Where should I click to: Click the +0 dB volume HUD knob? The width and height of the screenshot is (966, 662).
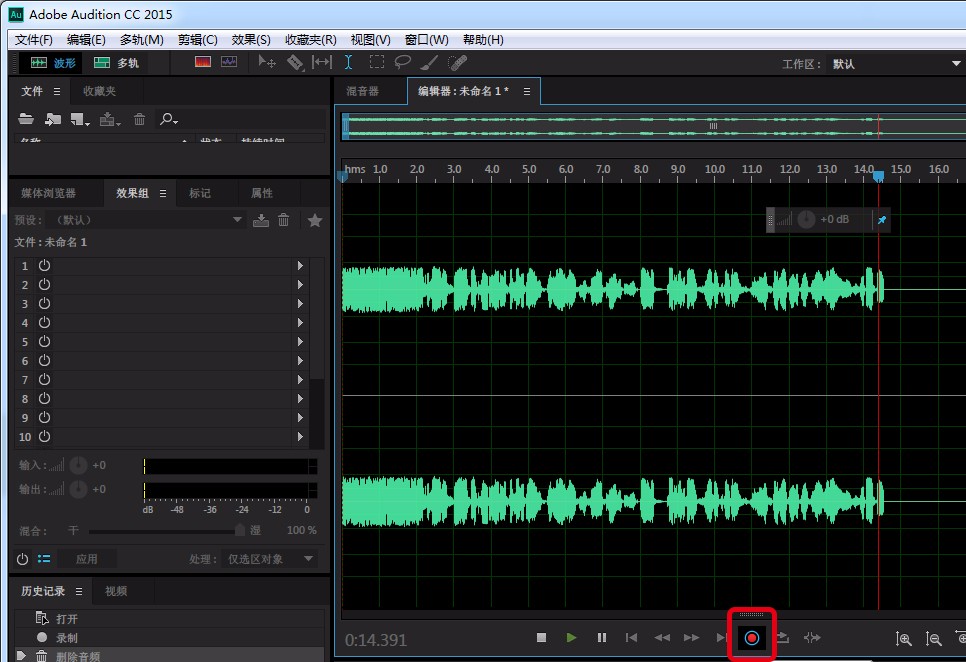click(x=806, y=219)
